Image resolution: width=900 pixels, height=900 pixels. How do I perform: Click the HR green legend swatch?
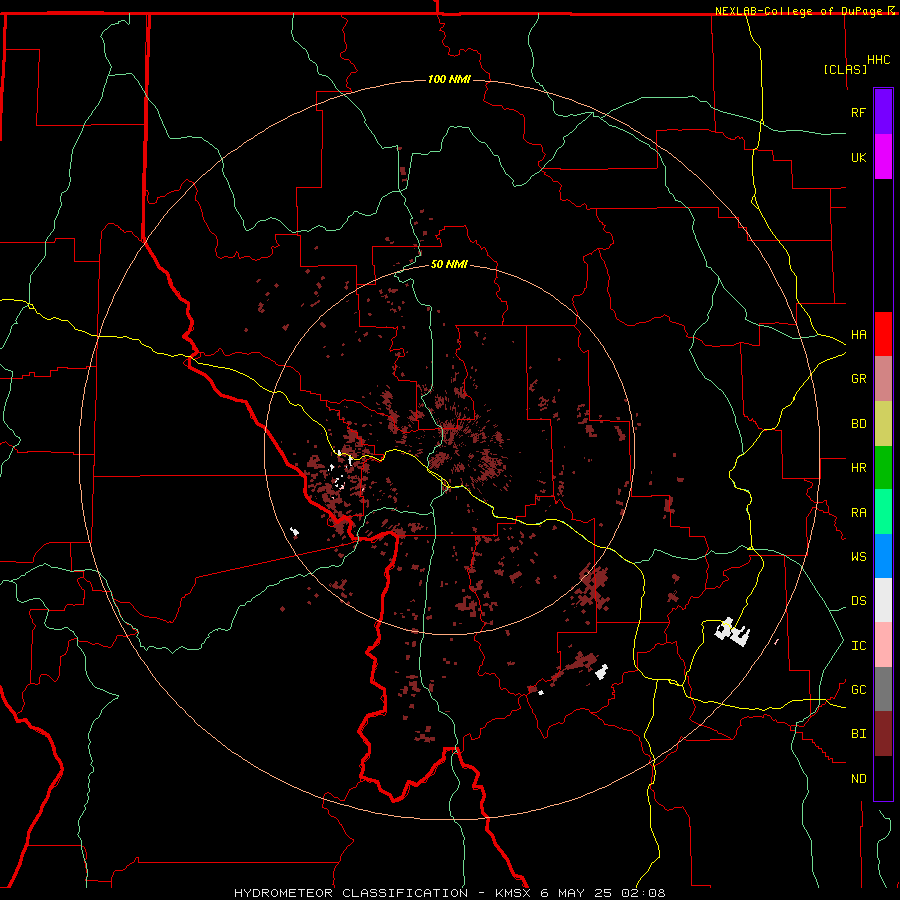tap(883, 467)
